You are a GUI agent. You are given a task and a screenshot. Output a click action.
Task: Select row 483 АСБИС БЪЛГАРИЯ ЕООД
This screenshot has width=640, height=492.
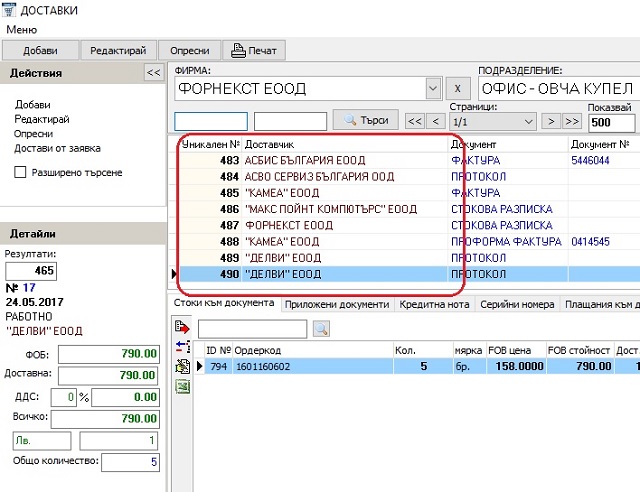point(410,160)
